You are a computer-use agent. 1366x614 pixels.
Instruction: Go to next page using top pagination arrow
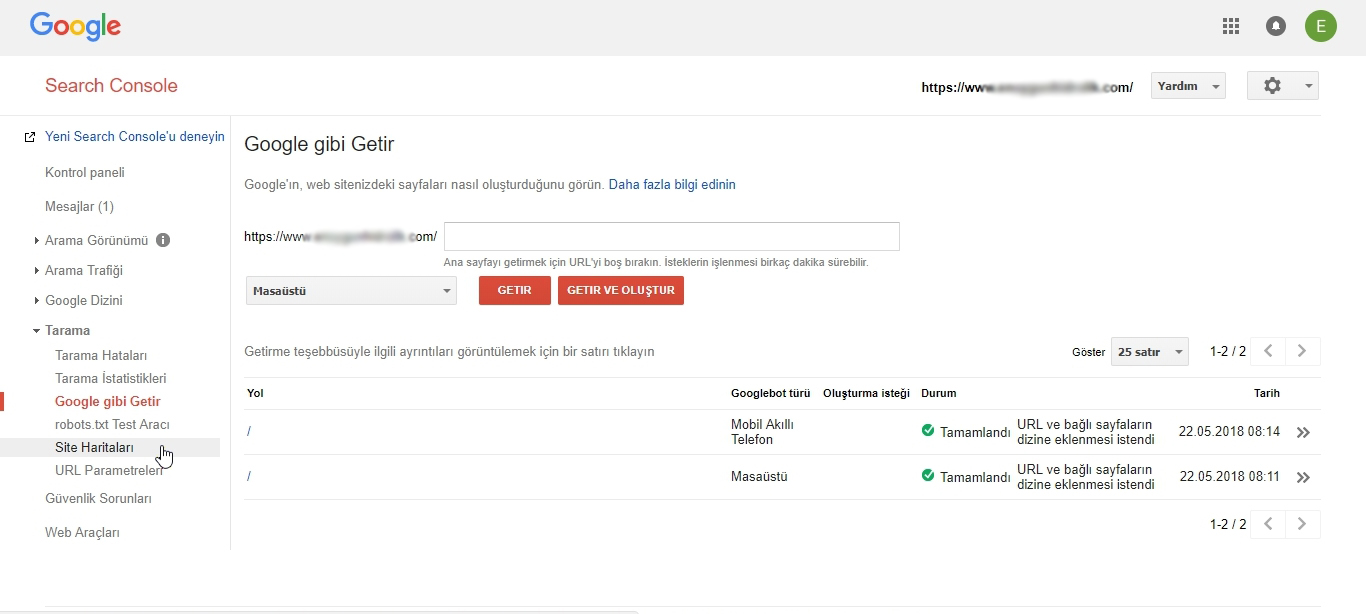tap(1302, 351)
